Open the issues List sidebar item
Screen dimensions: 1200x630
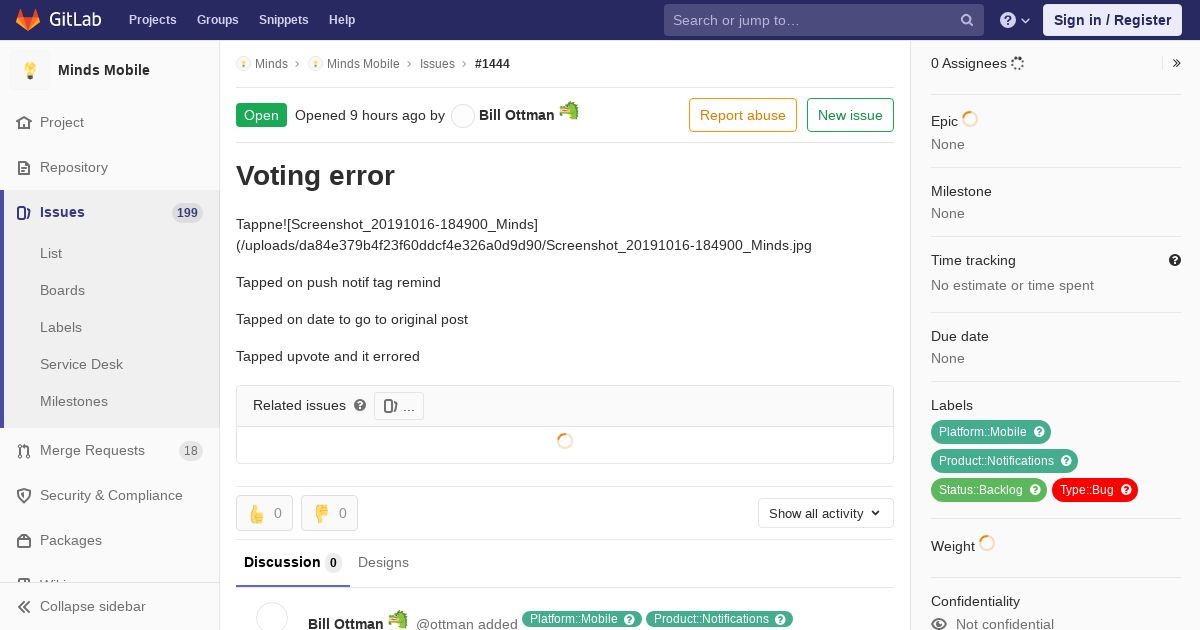(51, 254)
